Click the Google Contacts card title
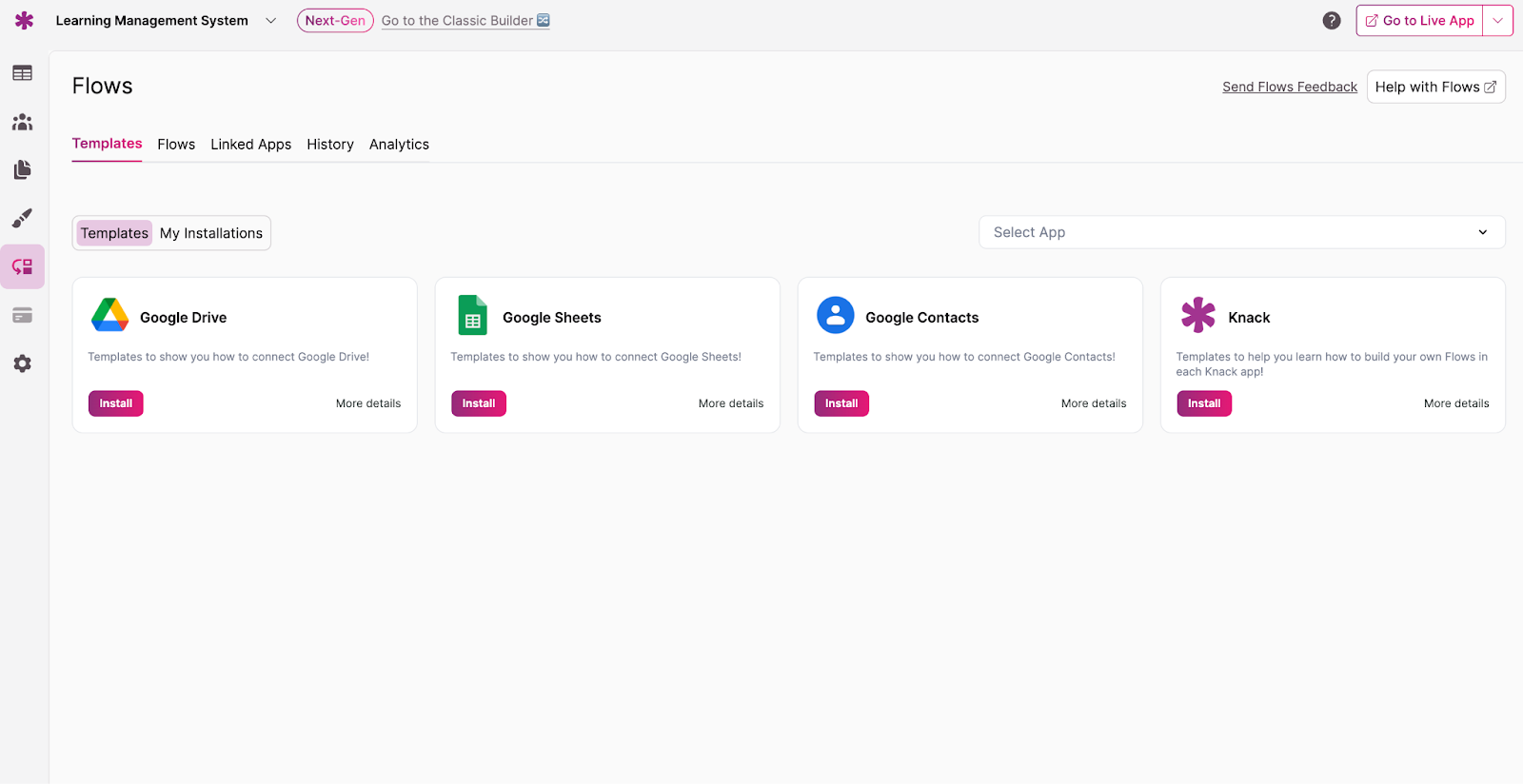The width and height of the screenshot is (1523, 784). pos(922,318)
